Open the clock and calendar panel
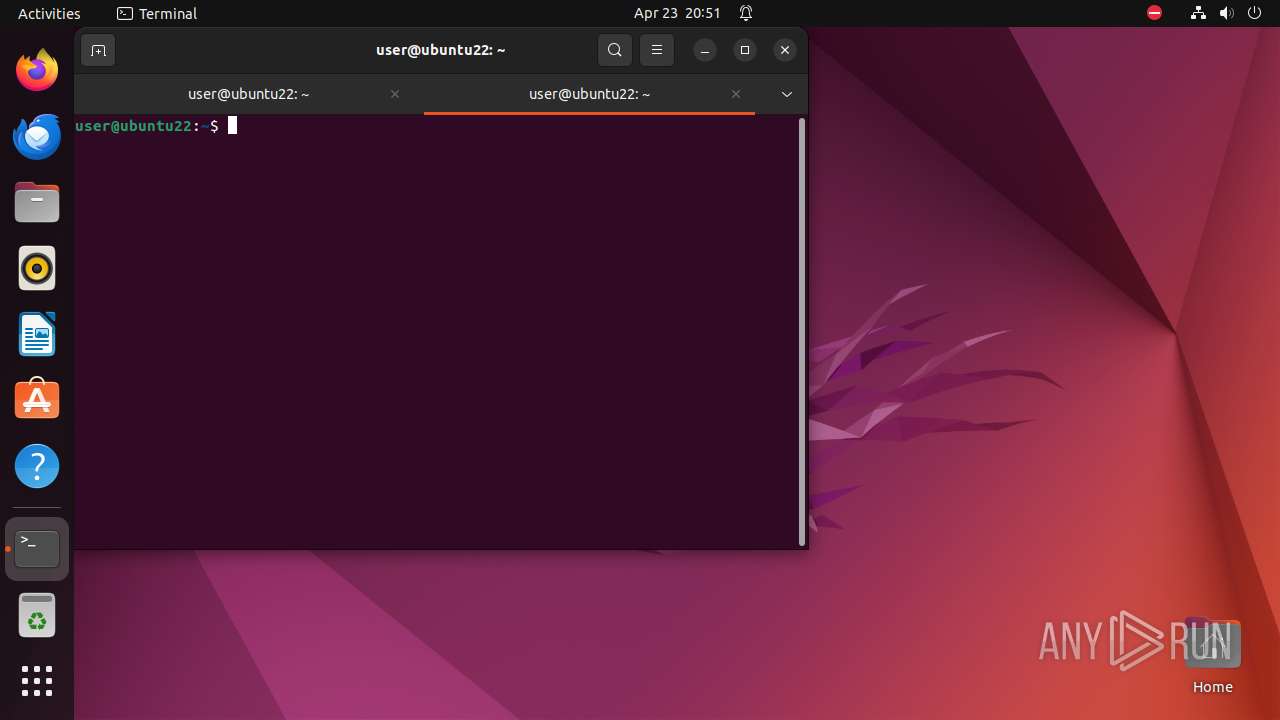 (x=677, y=13)
